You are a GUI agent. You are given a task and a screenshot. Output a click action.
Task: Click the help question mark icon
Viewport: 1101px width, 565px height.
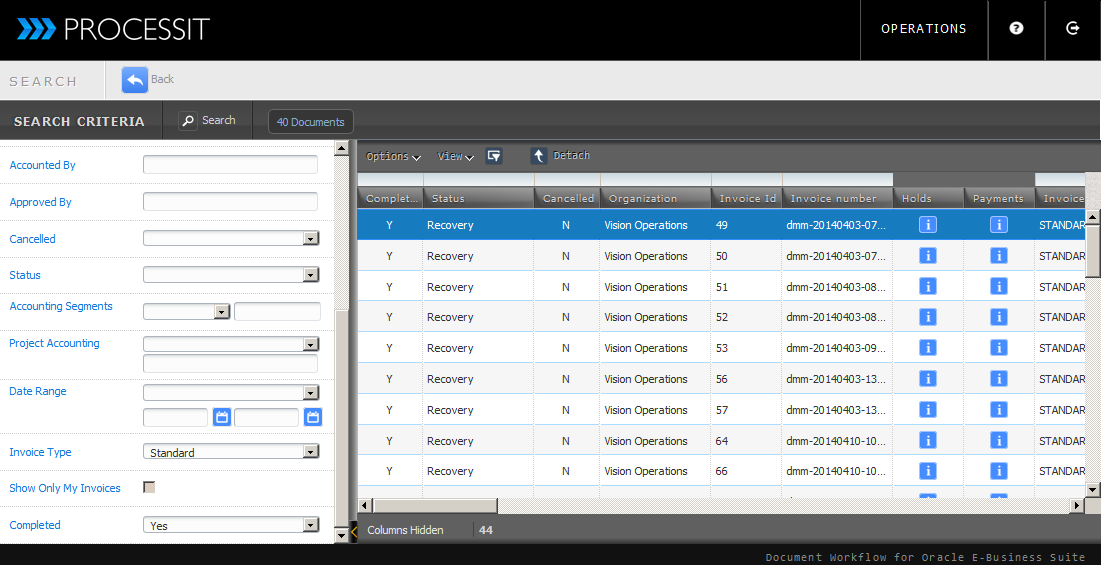pyautogui.click(x=1016, y=29)
